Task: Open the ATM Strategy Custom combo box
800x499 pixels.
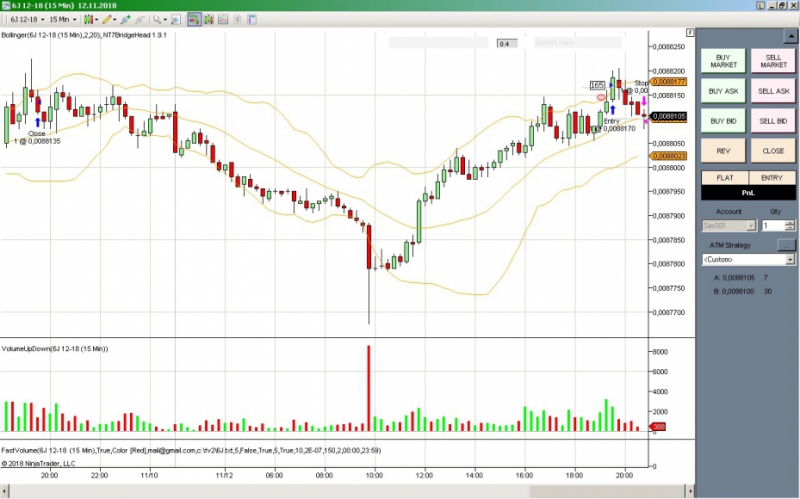Action: pyautogui.click(x=748, y=259)
